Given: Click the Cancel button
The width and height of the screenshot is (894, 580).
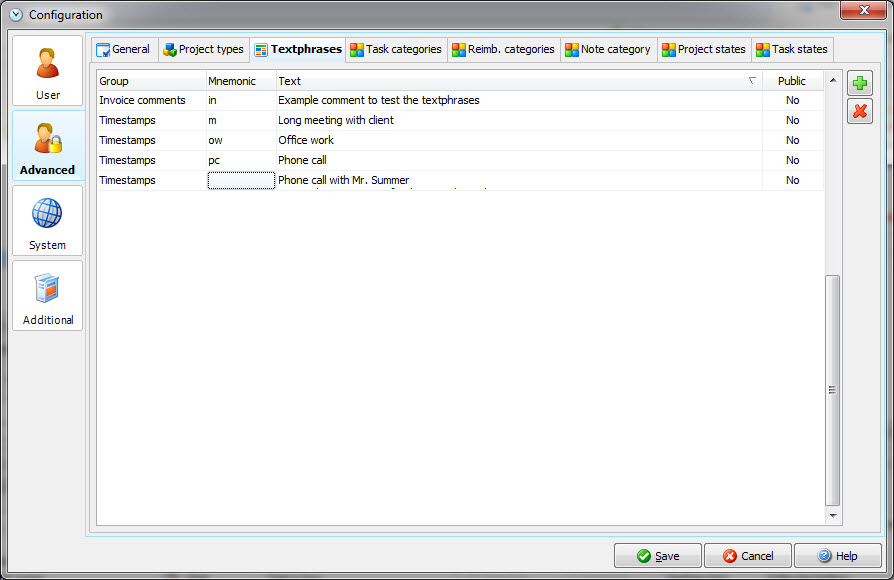Looking at the screenshot, I should (747, 555).
